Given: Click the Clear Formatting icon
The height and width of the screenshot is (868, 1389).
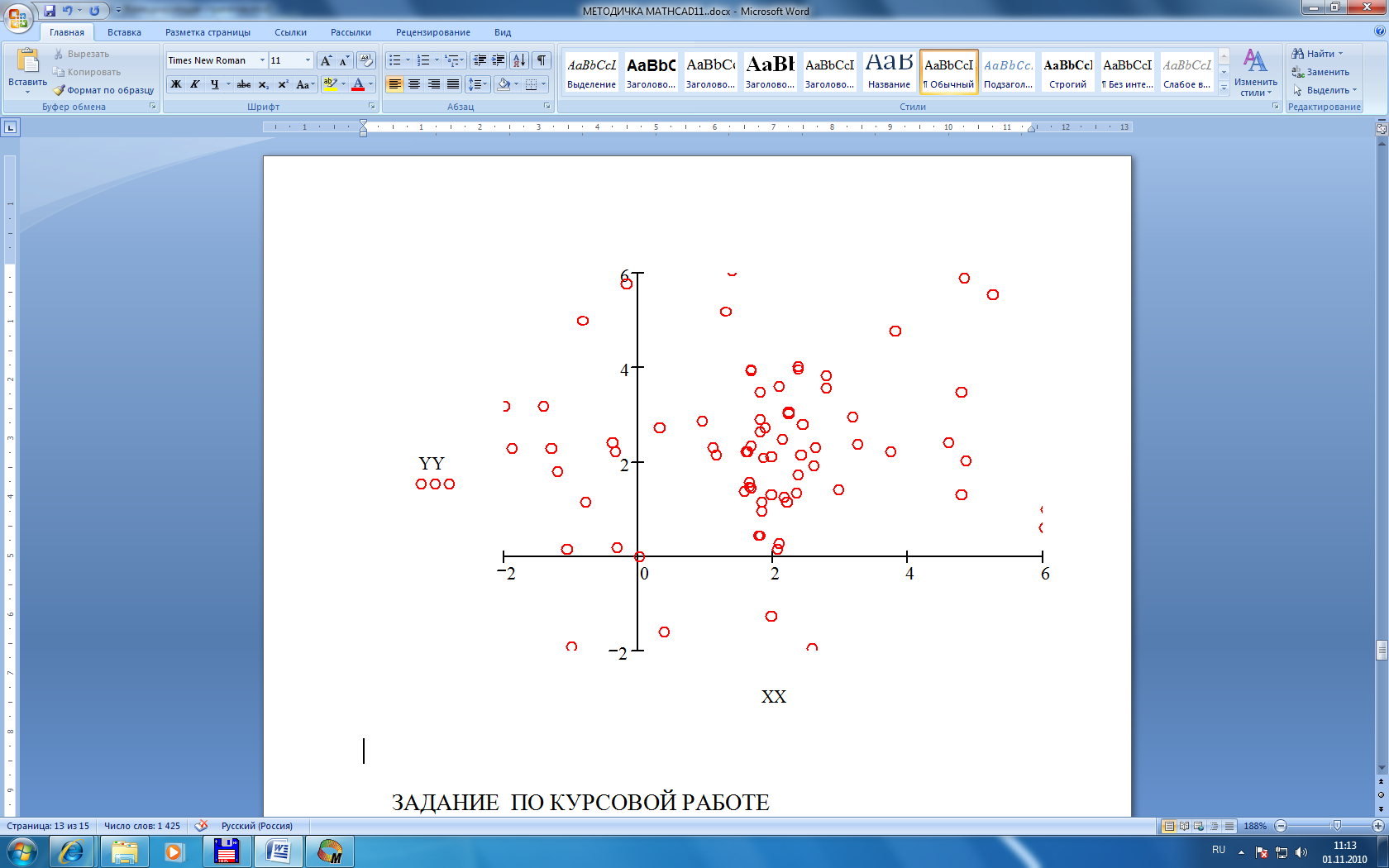Looking at the screenshot, I should click(x=366, y=60).
